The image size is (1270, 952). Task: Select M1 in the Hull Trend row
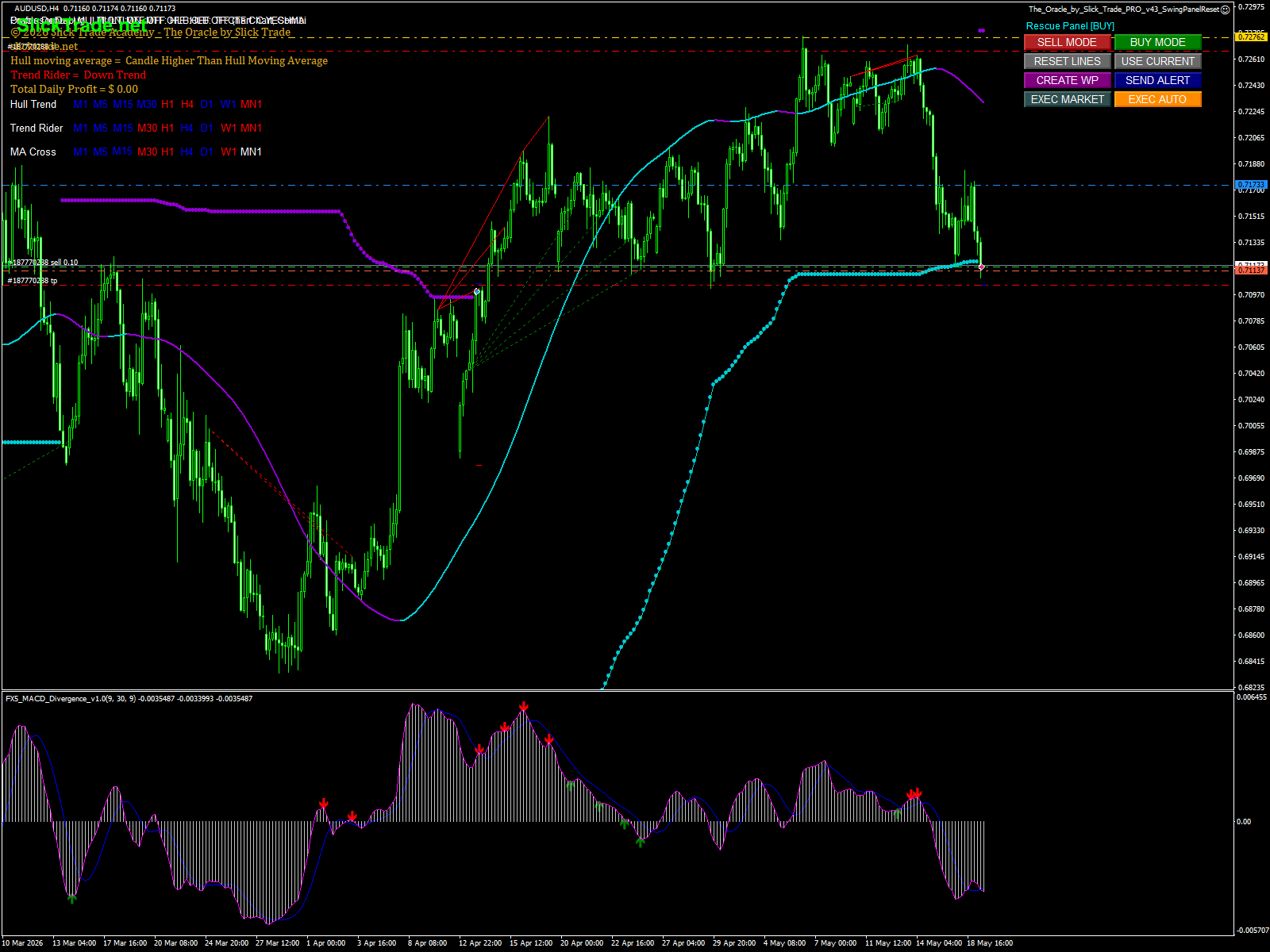click(x=81, y=104)
